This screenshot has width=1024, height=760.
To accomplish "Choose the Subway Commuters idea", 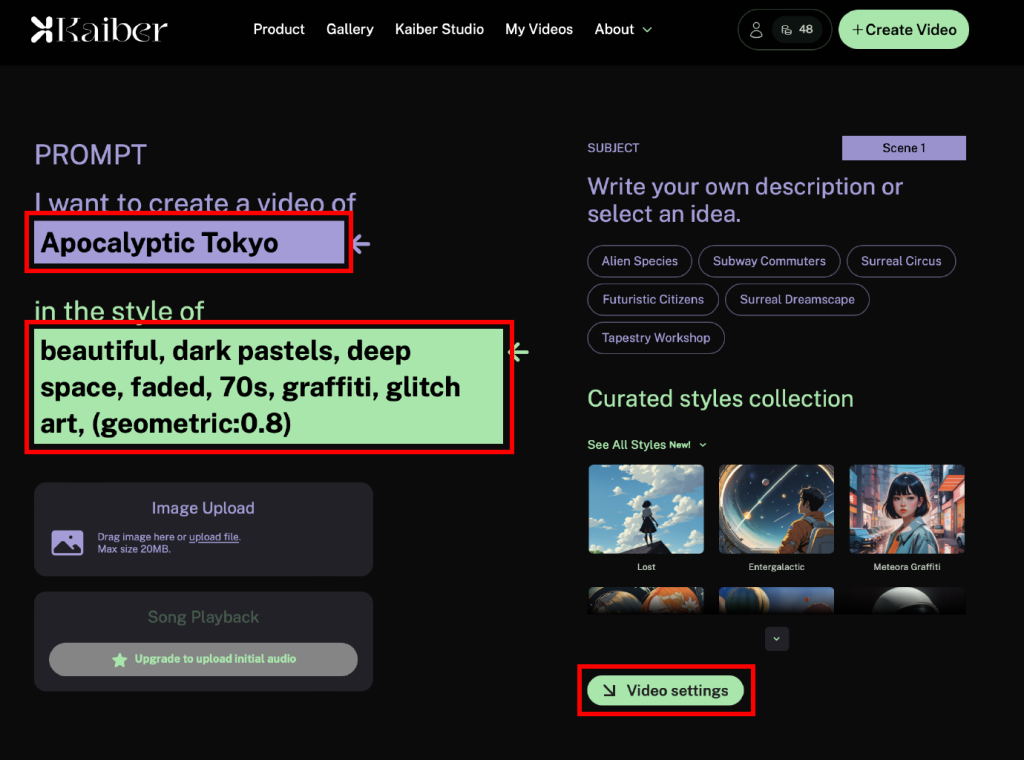I will point(769,261).
